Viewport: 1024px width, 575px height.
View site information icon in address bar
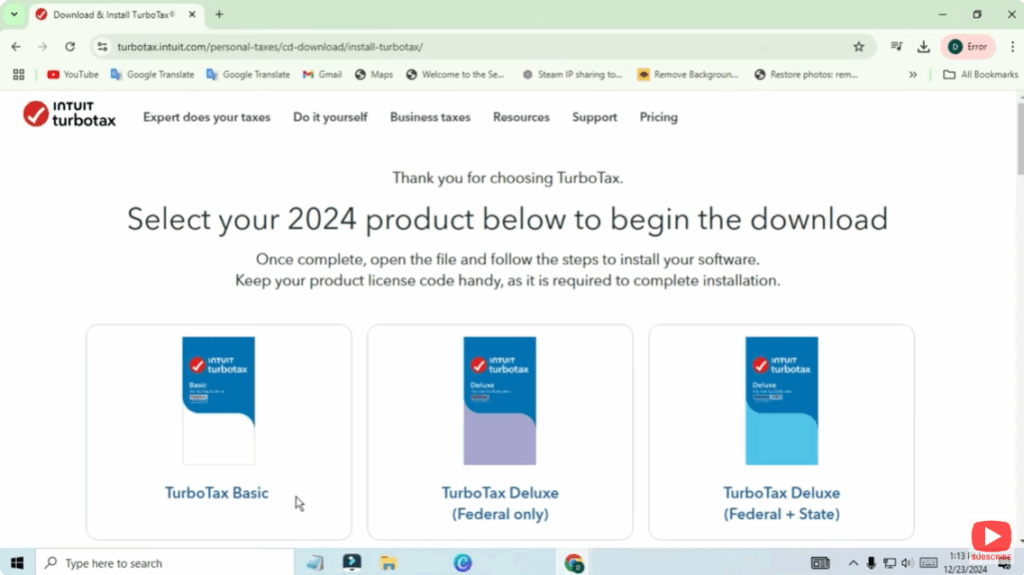point(102,46)
